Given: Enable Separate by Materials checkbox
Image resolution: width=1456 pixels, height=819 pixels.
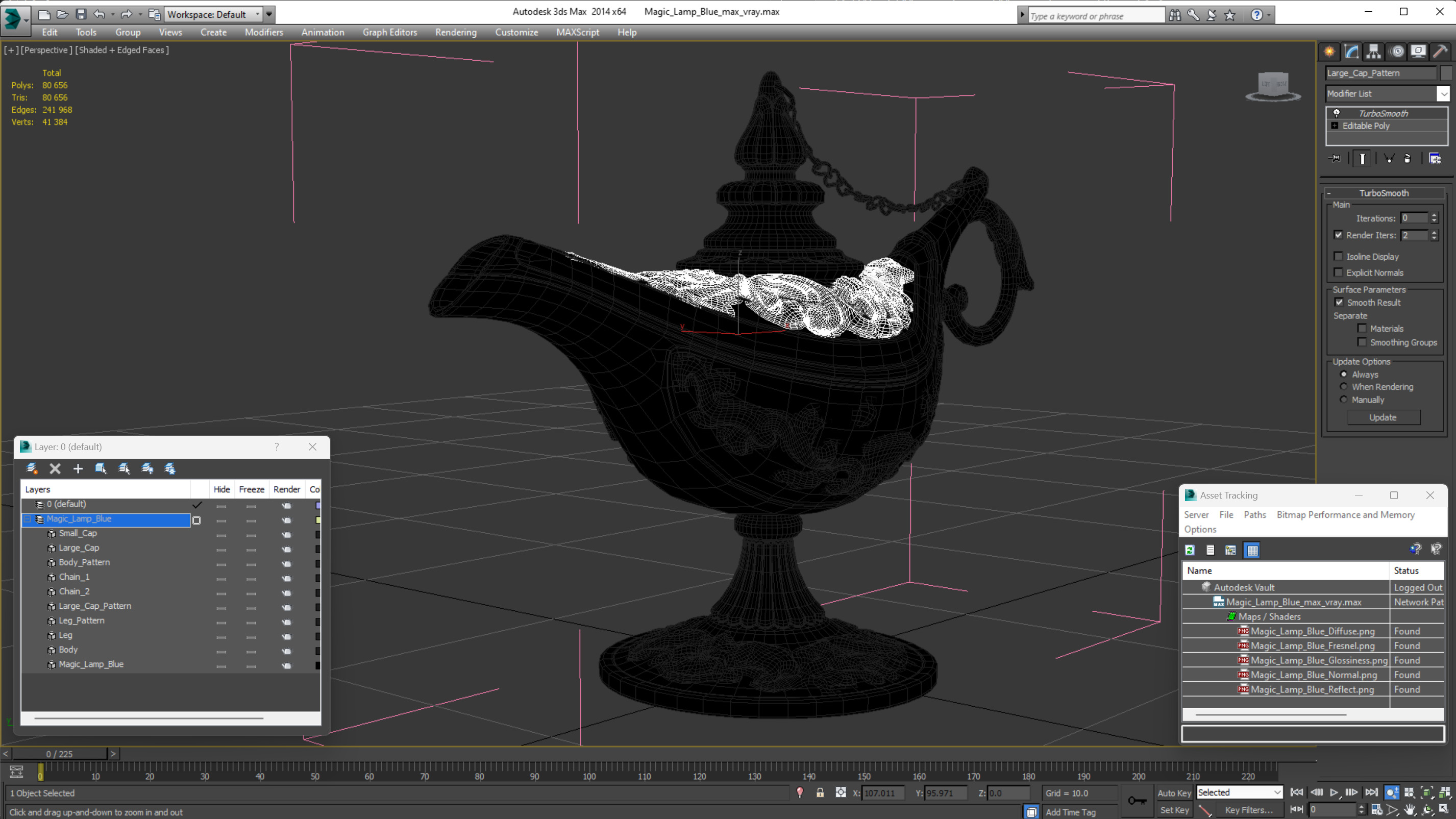Looking at the screenshot, I should click(x=1362, y=329).
